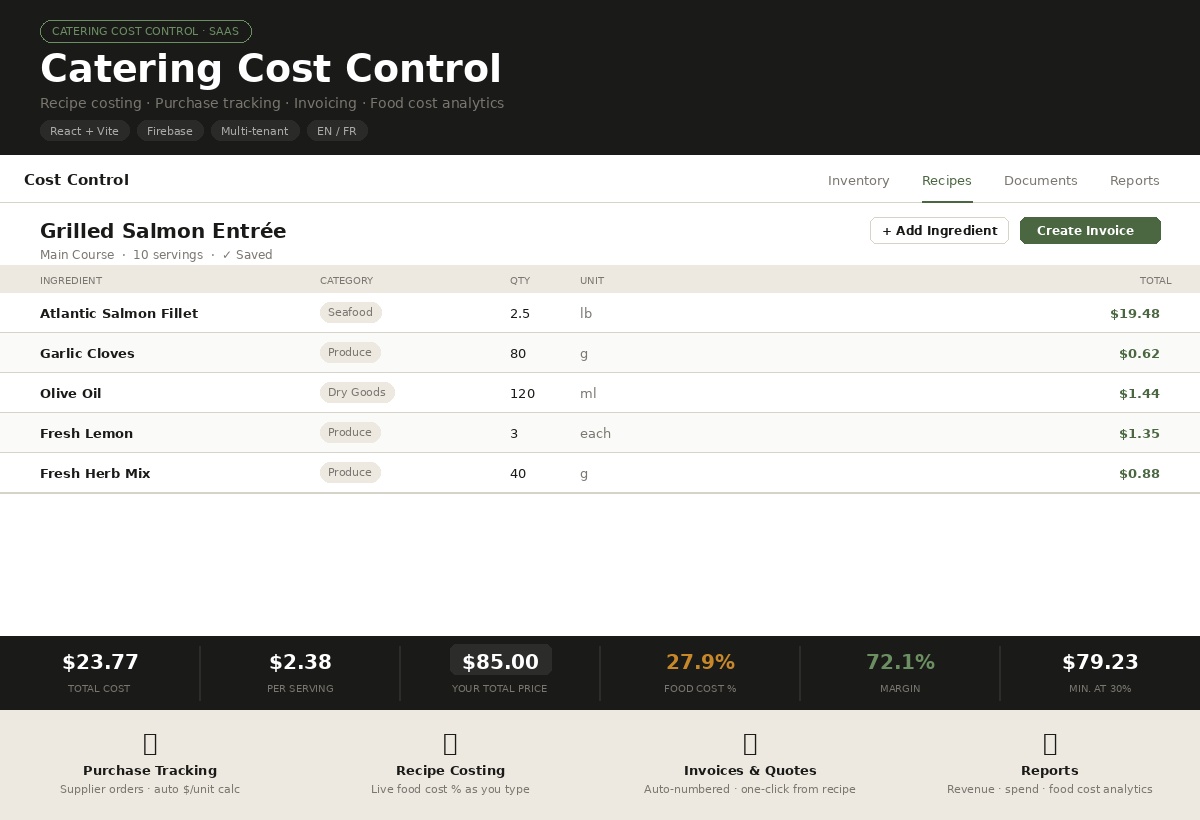The image size is (1200, 820).
Task: Click the Multi-tenant tag
Action: (255, 131)
